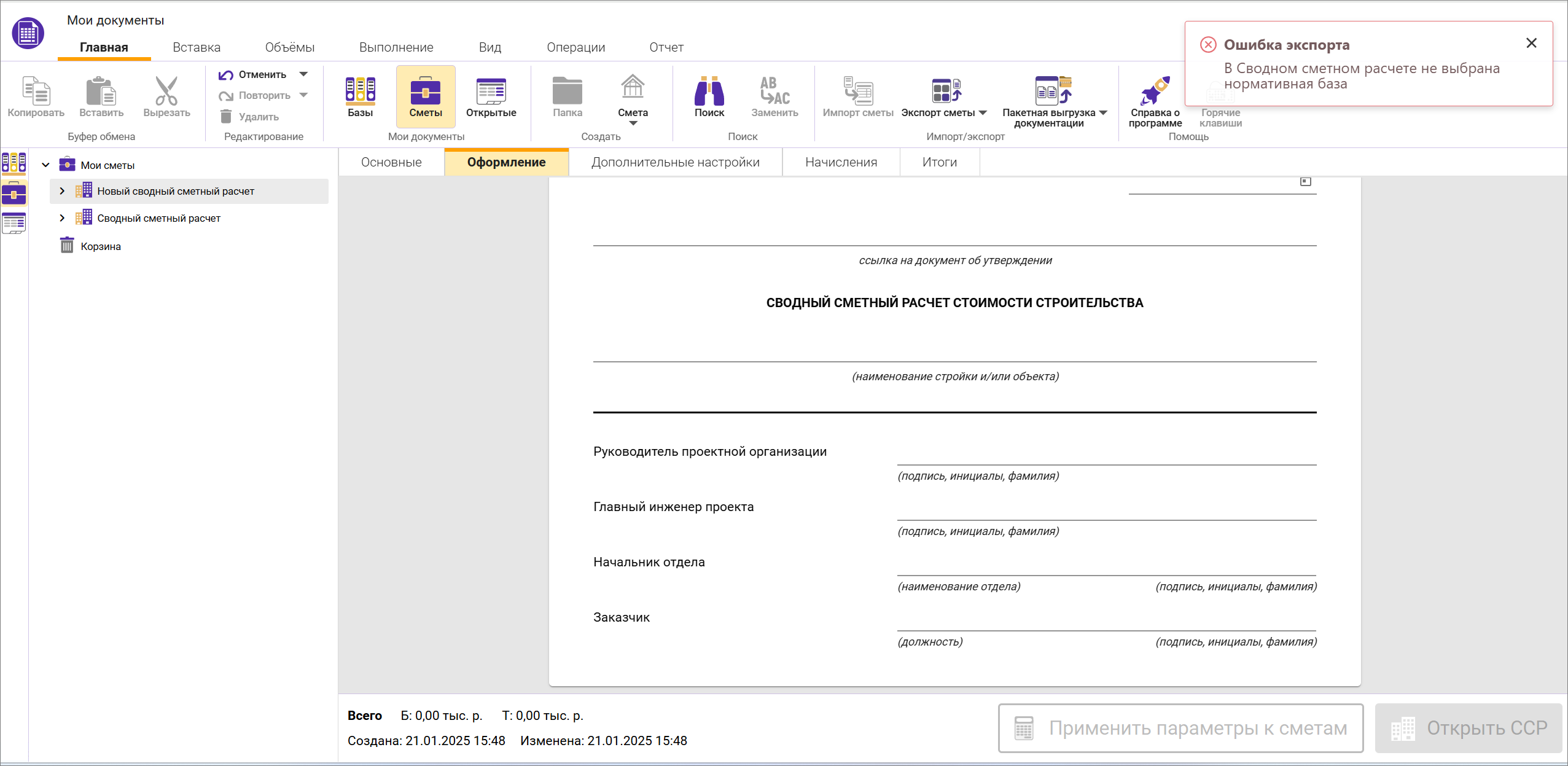
Task: Click Применить параметры к сметам button
Action: point(1180,728)
